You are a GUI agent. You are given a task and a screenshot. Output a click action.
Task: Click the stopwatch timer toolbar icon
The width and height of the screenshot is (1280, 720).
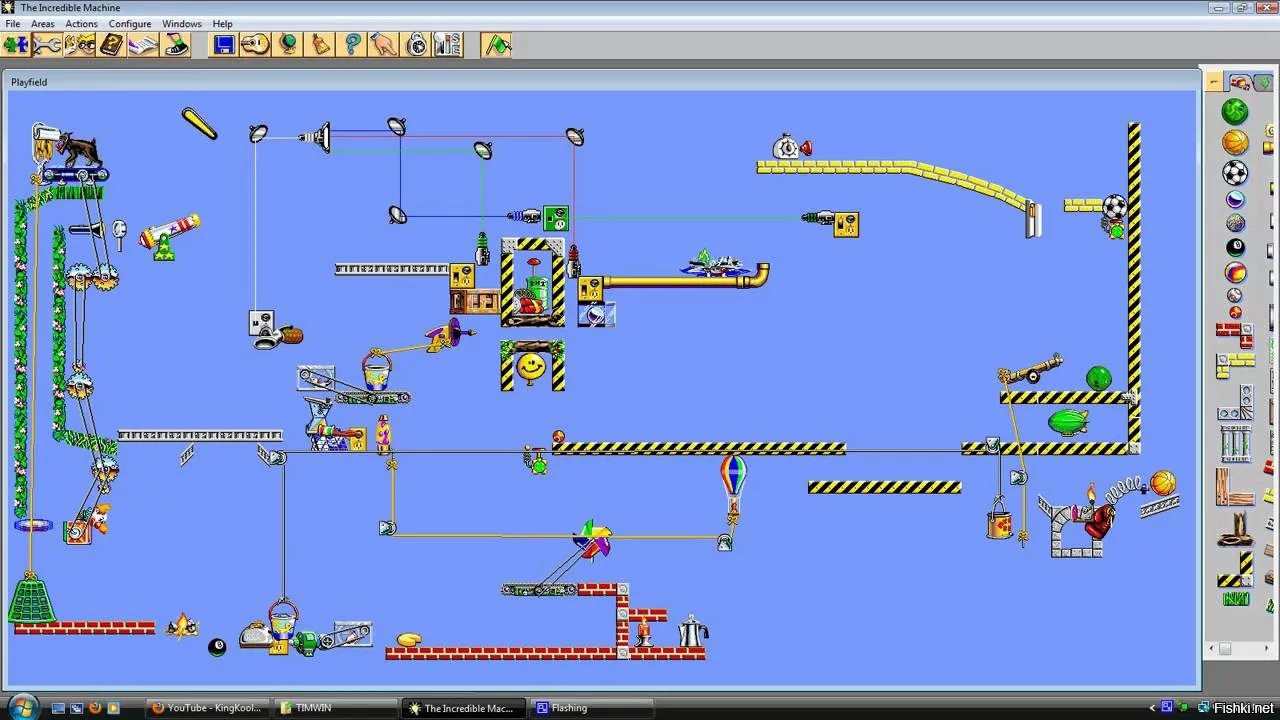click(x=416, y=45)
